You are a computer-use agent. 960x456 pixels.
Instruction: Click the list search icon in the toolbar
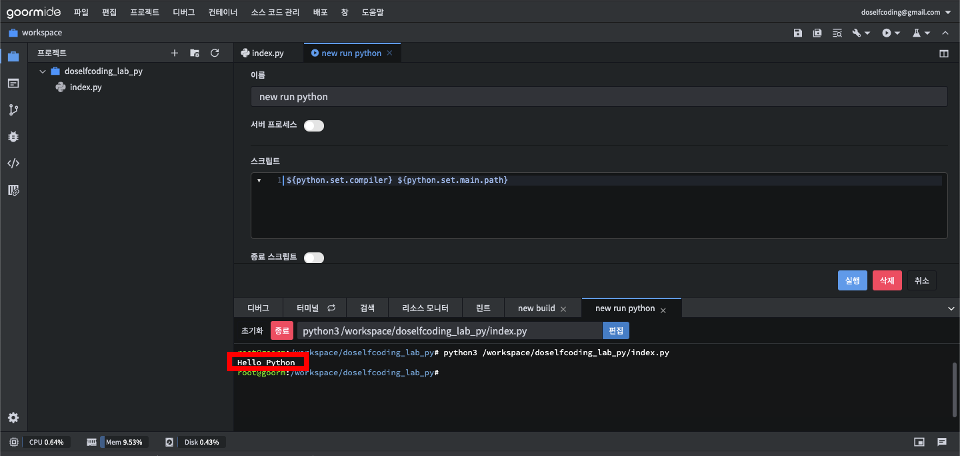[x=838, y=33]
